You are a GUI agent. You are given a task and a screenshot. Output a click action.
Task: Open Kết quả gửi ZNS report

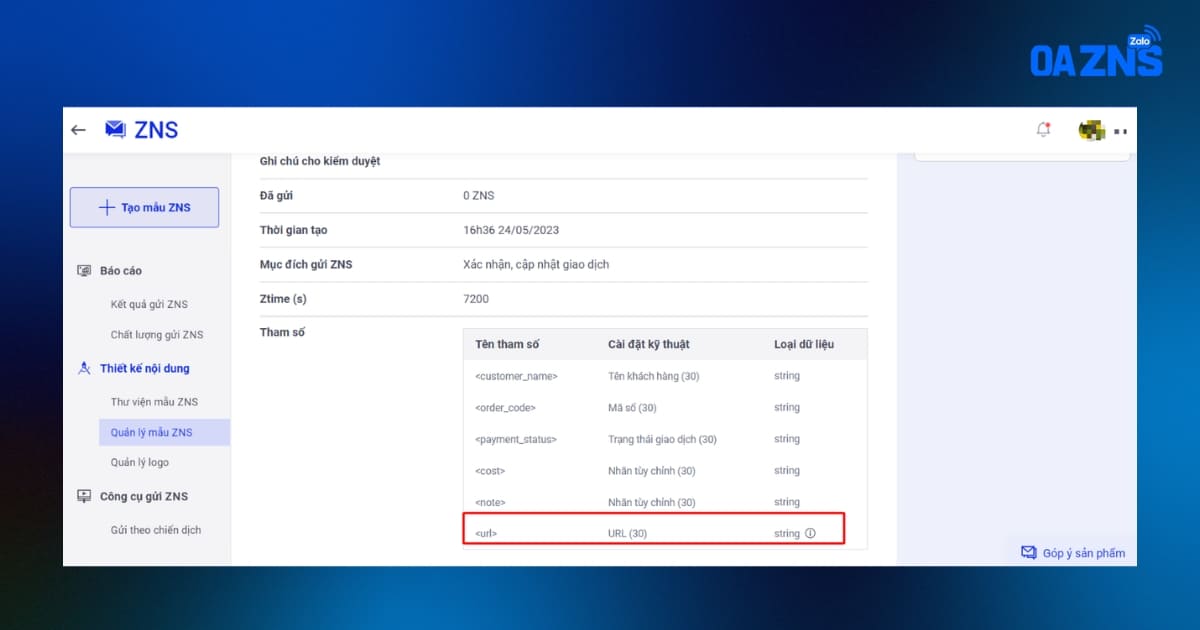(x=149, y=304)
